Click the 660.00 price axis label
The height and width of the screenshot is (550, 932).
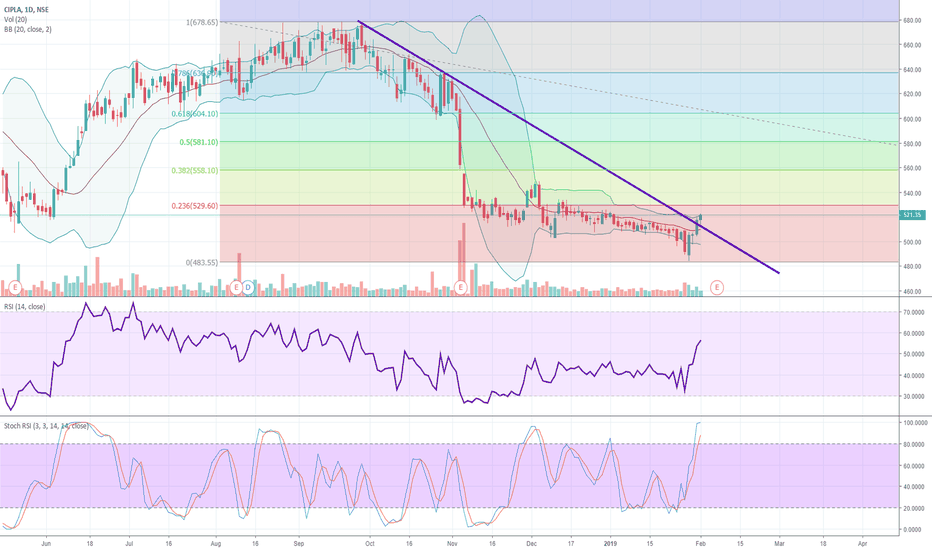pyautogui.click(x=912, y=45)
